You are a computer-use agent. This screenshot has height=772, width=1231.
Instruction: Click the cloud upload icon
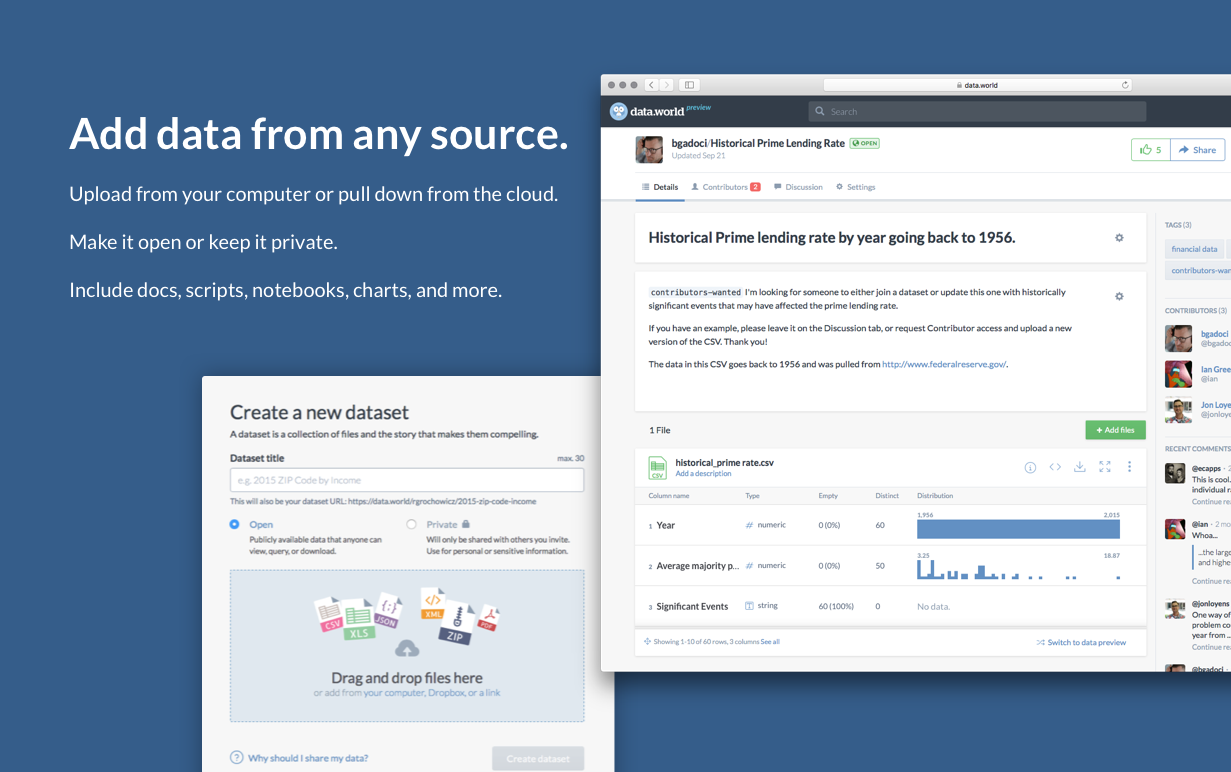click(x=407, y=650)
